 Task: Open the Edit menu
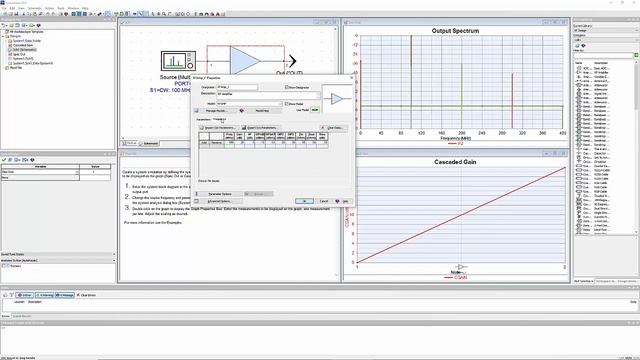(12, 8)
